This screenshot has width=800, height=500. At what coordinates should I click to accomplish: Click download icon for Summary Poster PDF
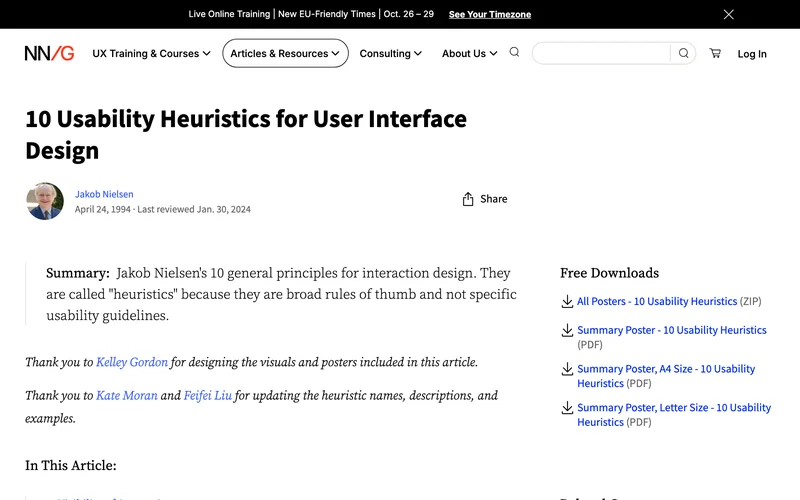click(567, 331)
